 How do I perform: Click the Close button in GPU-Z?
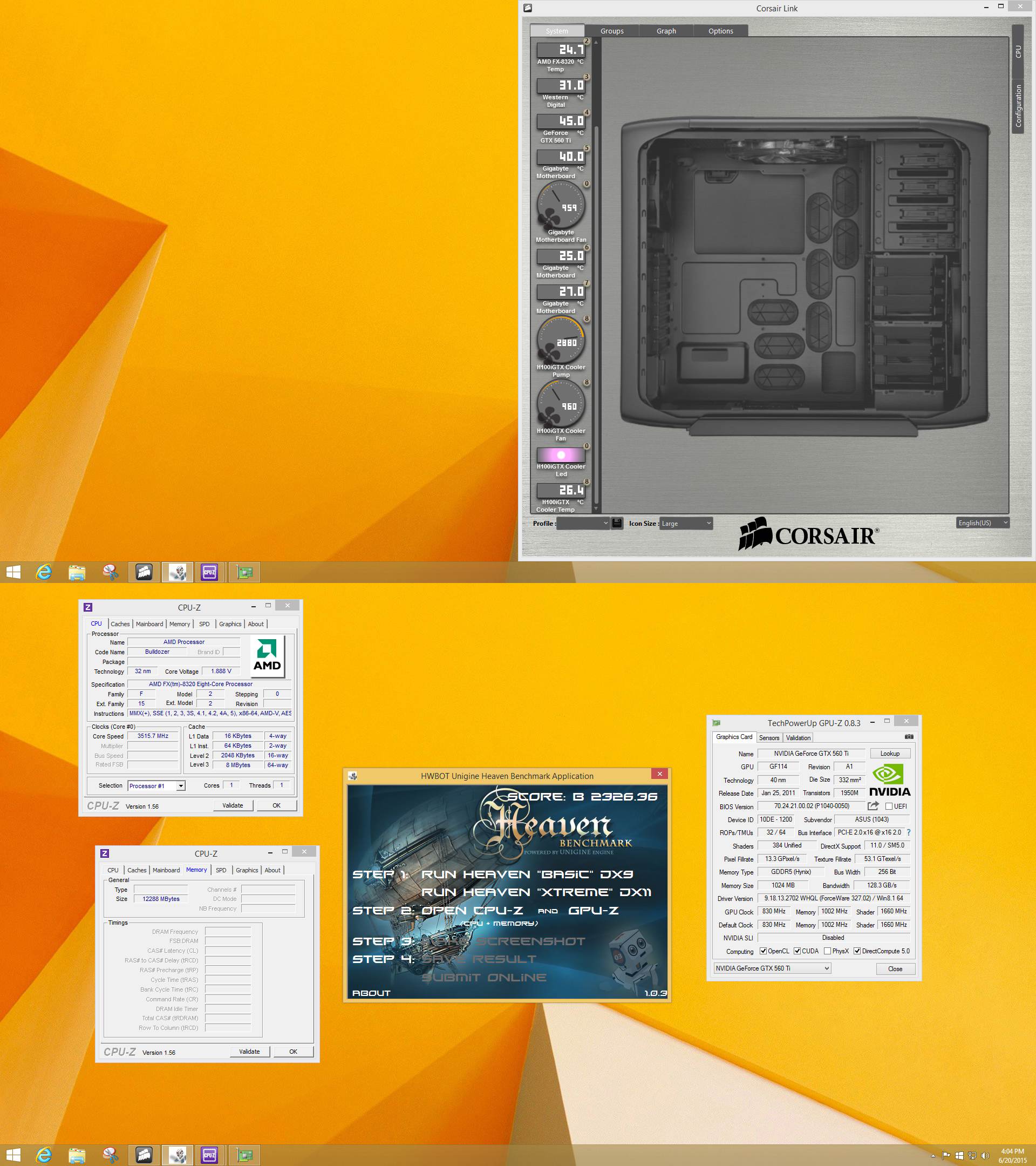point(895,968)
